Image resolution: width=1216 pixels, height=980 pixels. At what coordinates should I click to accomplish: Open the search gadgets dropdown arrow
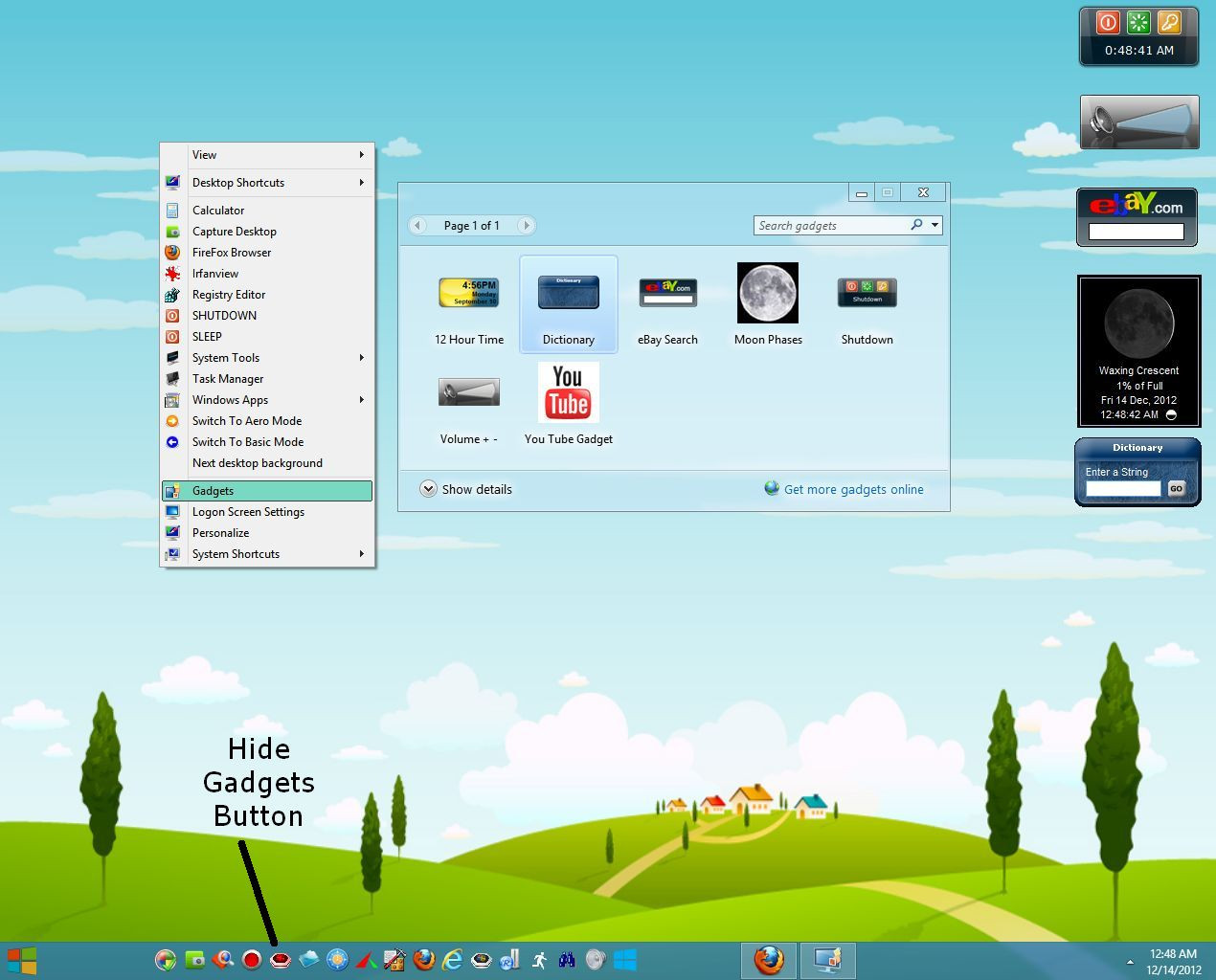tap(935, 225)
